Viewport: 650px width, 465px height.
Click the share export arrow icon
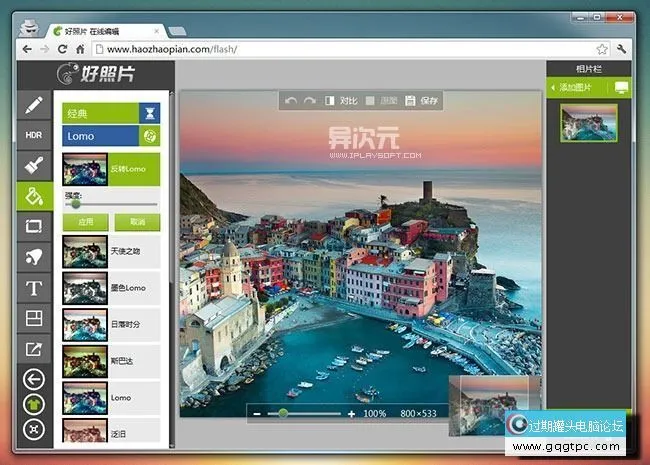click(x=34, y=349)
